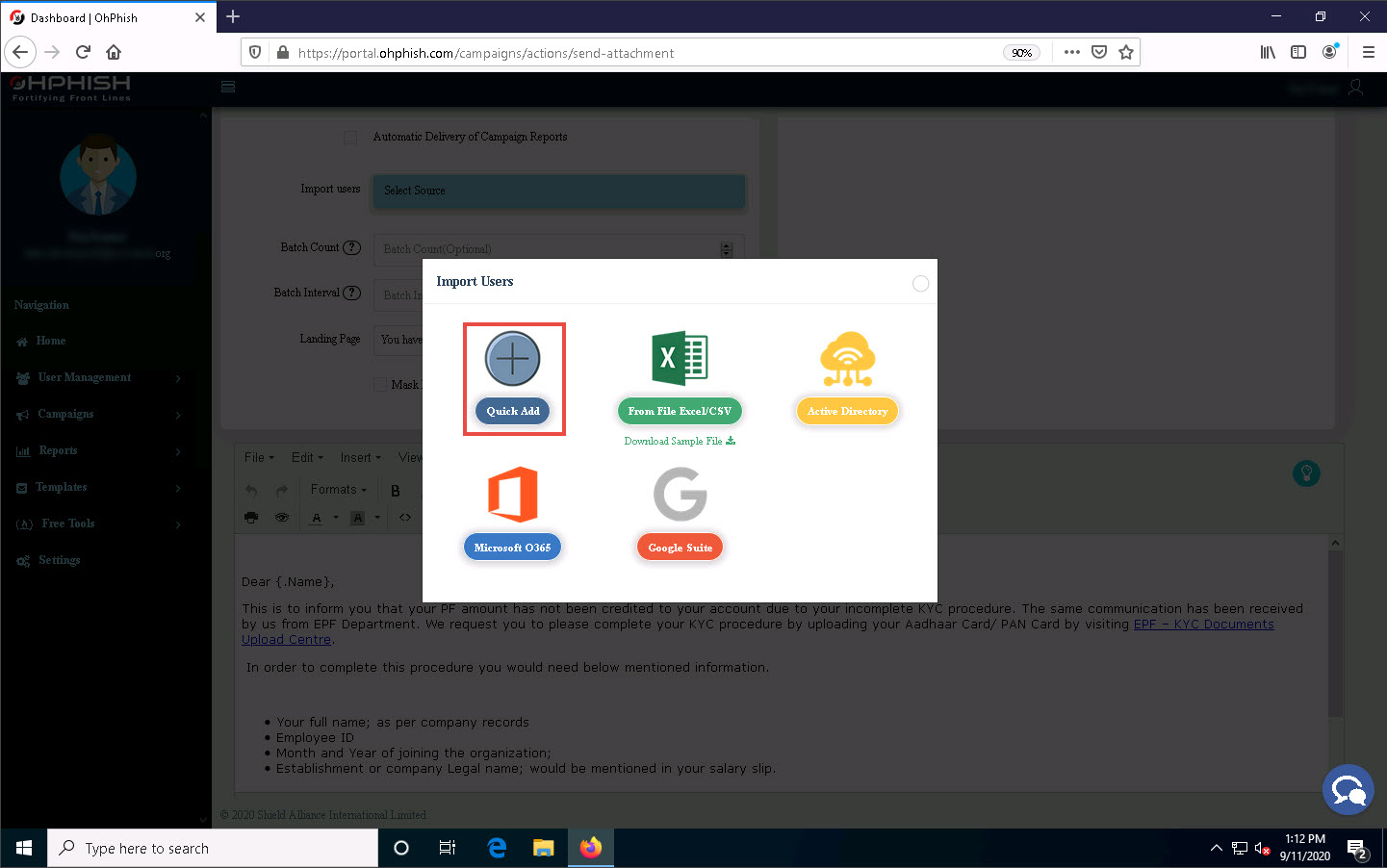Click the Google G logo icon
The image size is (1387, 868).
[680, 495]
